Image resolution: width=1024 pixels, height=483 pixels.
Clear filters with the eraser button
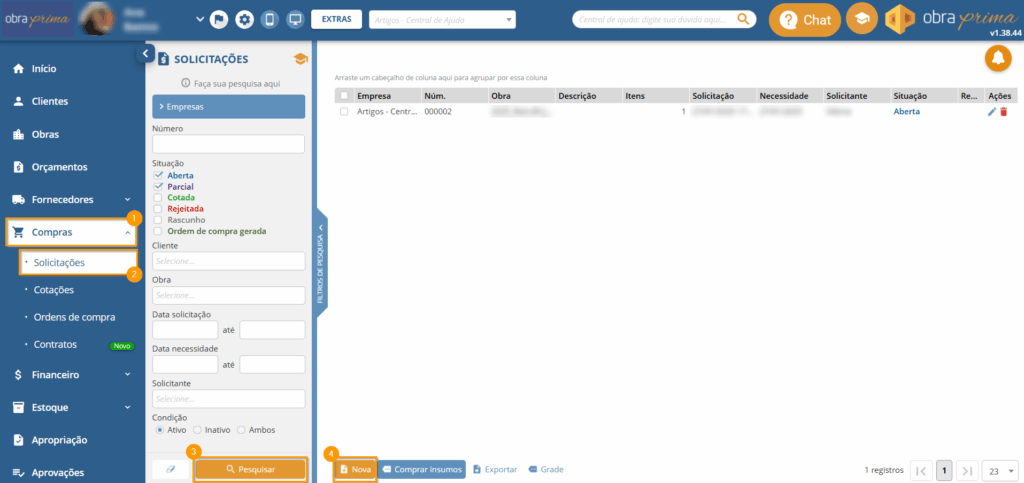coord(170,469)
